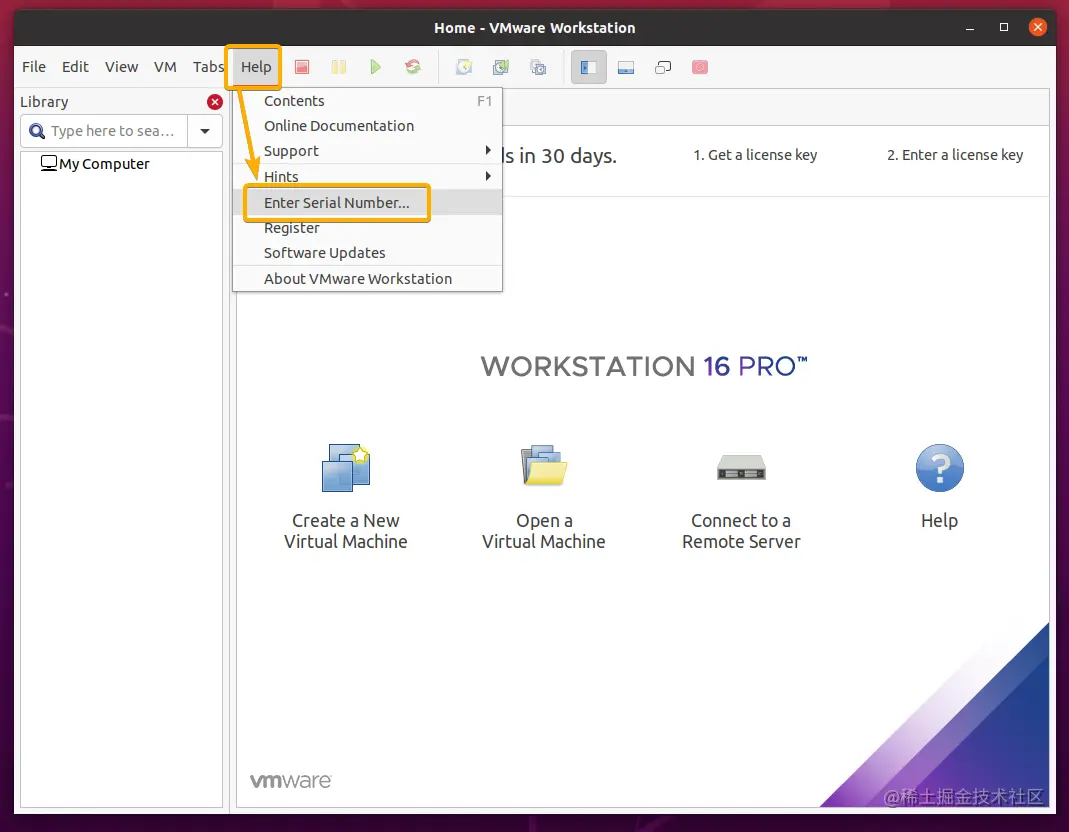
Task: Enter full screen mode
Action: 662,67
